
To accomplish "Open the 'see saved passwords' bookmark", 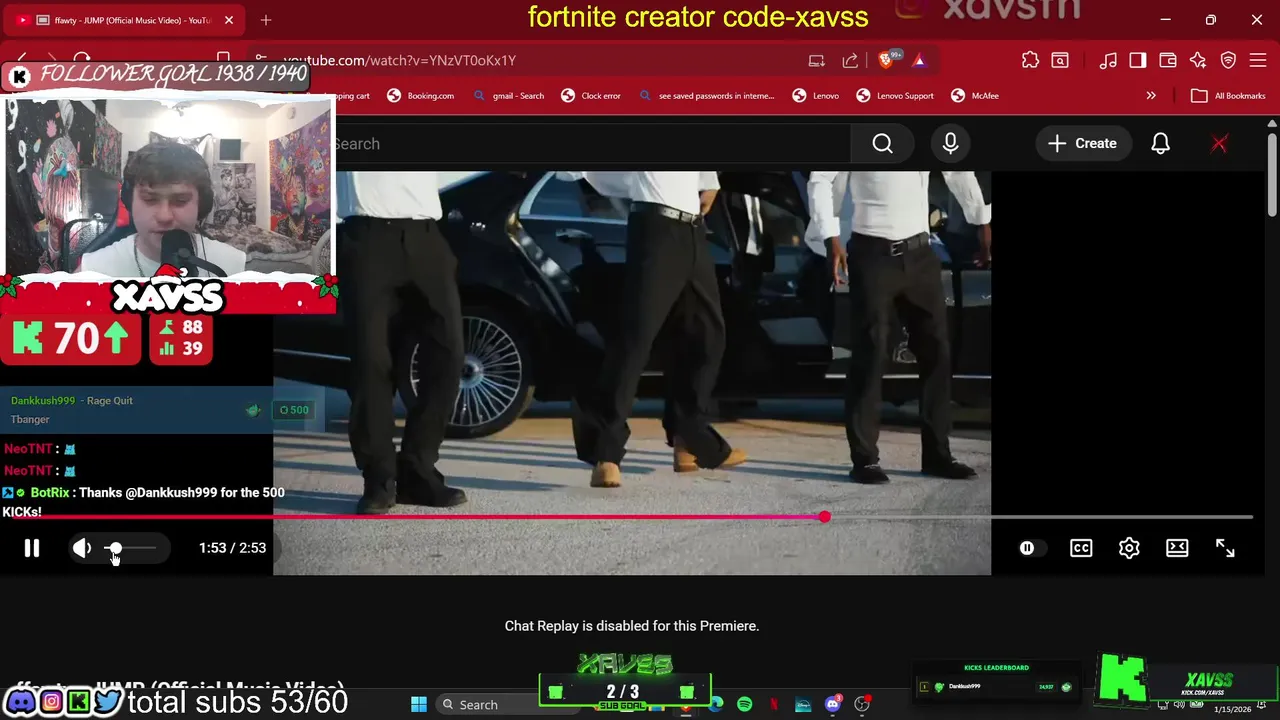I will coord(707,96).
